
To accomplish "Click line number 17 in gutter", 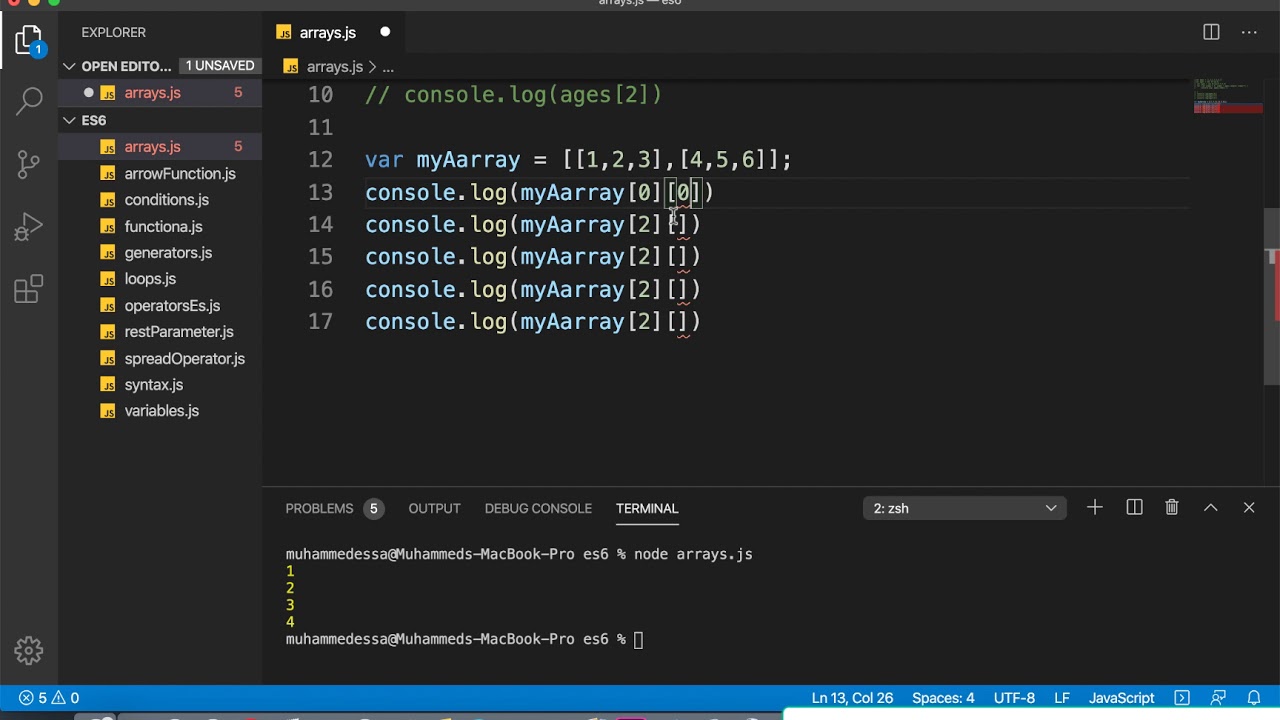I will [320, 322].
